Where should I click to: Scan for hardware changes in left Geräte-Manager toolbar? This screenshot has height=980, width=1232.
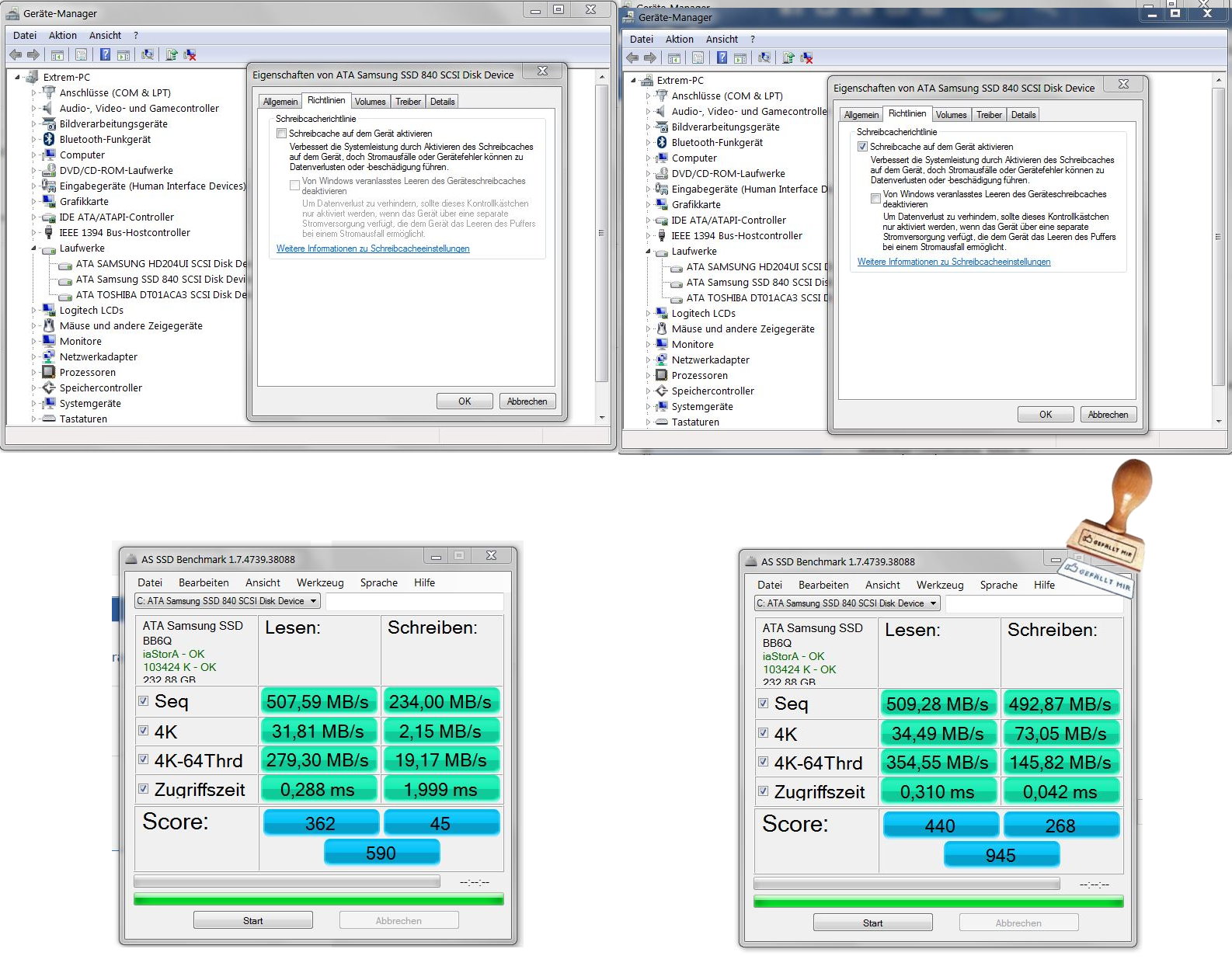147,54
